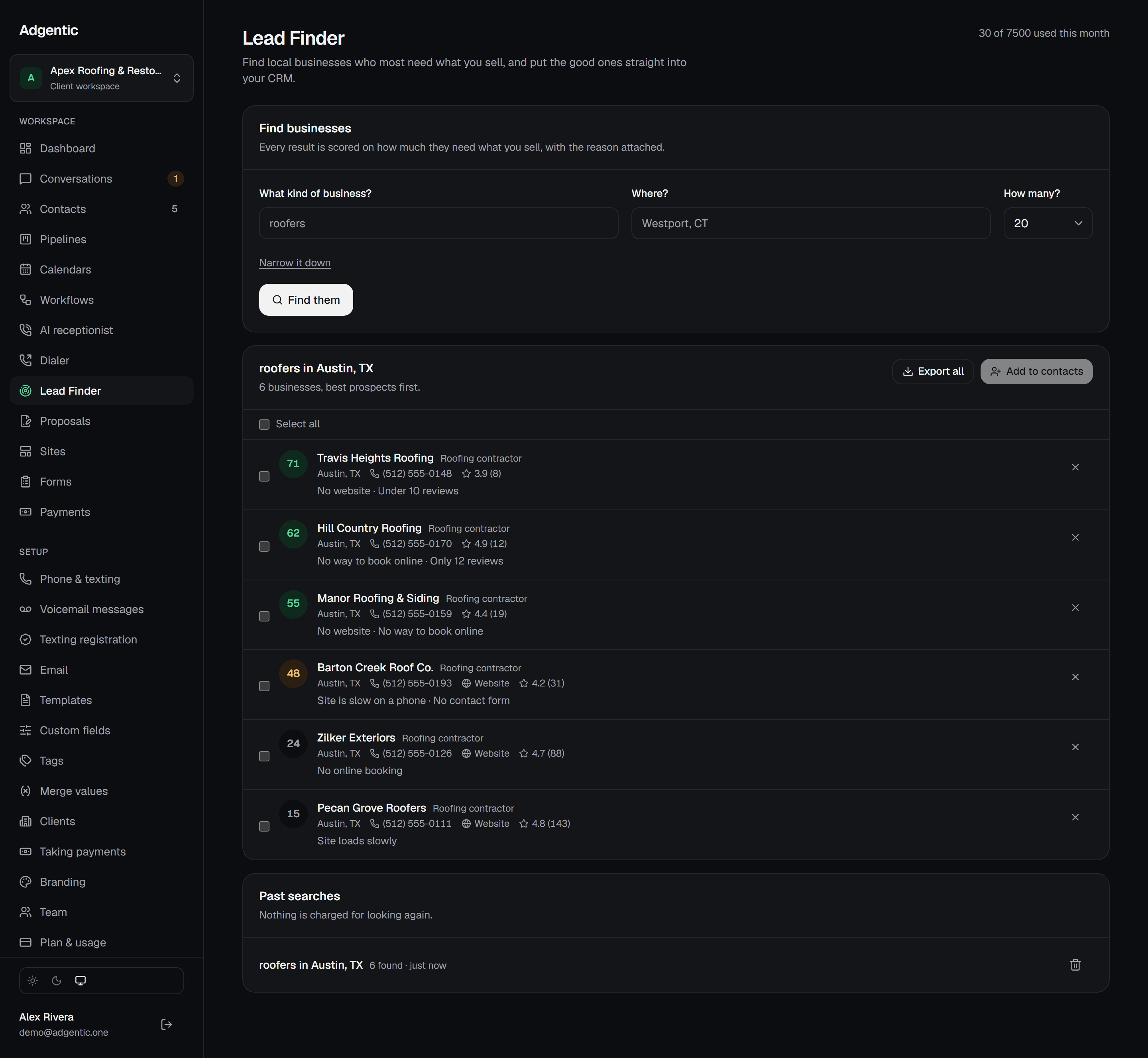This screenshot has height=1058, width=1148.
Task: Check the Hill Country Roofing checkbox
Action: (x=264, y=547)
